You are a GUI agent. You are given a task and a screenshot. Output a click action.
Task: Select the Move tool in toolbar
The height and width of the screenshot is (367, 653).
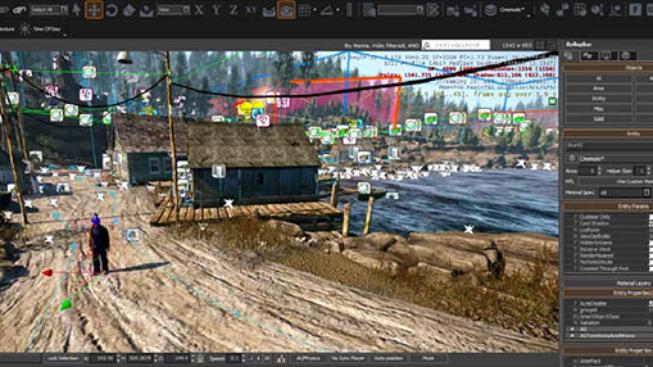coord(94,10)
